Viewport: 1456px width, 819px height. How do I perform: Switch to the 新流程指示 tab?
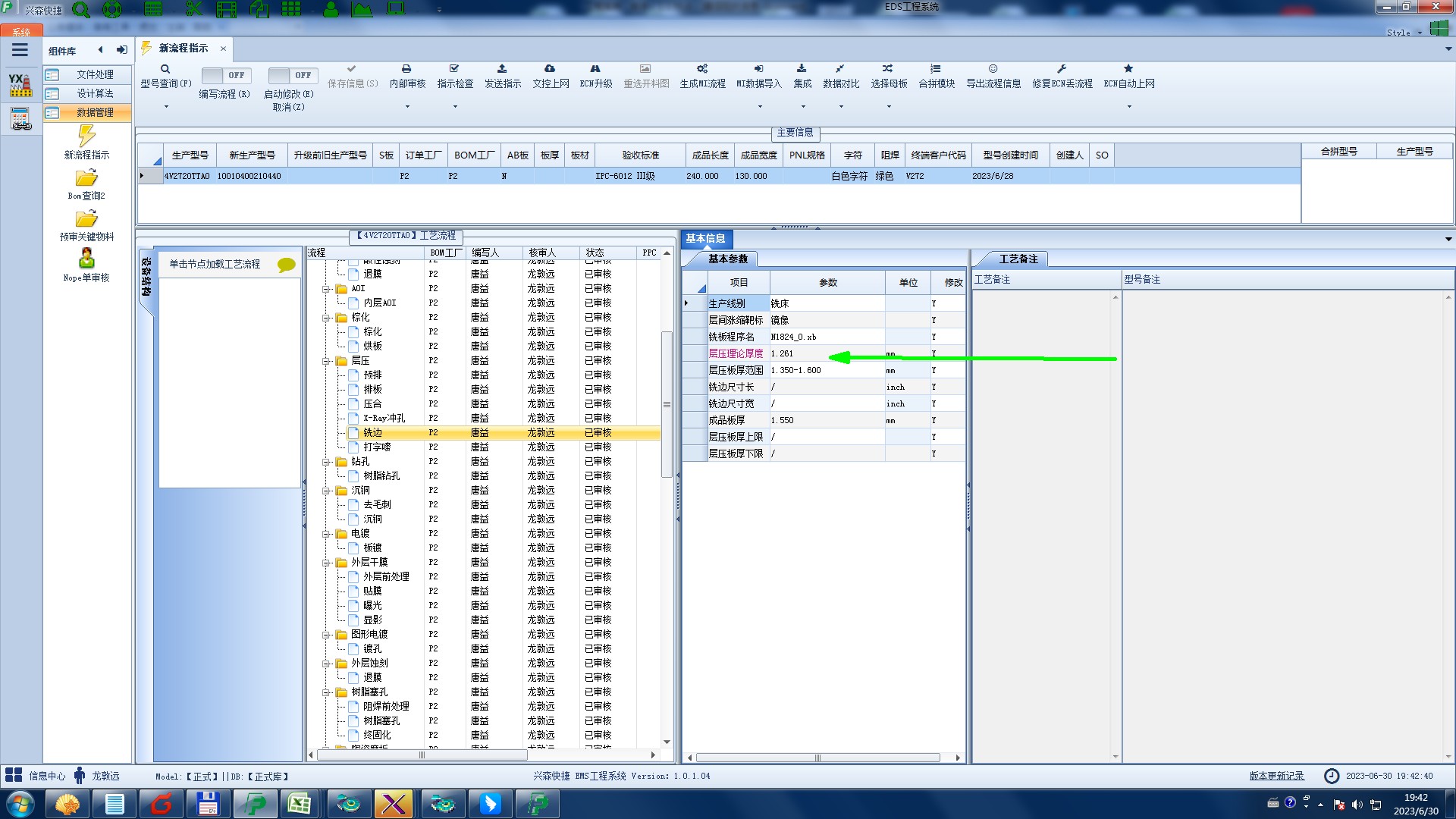tap(184, 49)
